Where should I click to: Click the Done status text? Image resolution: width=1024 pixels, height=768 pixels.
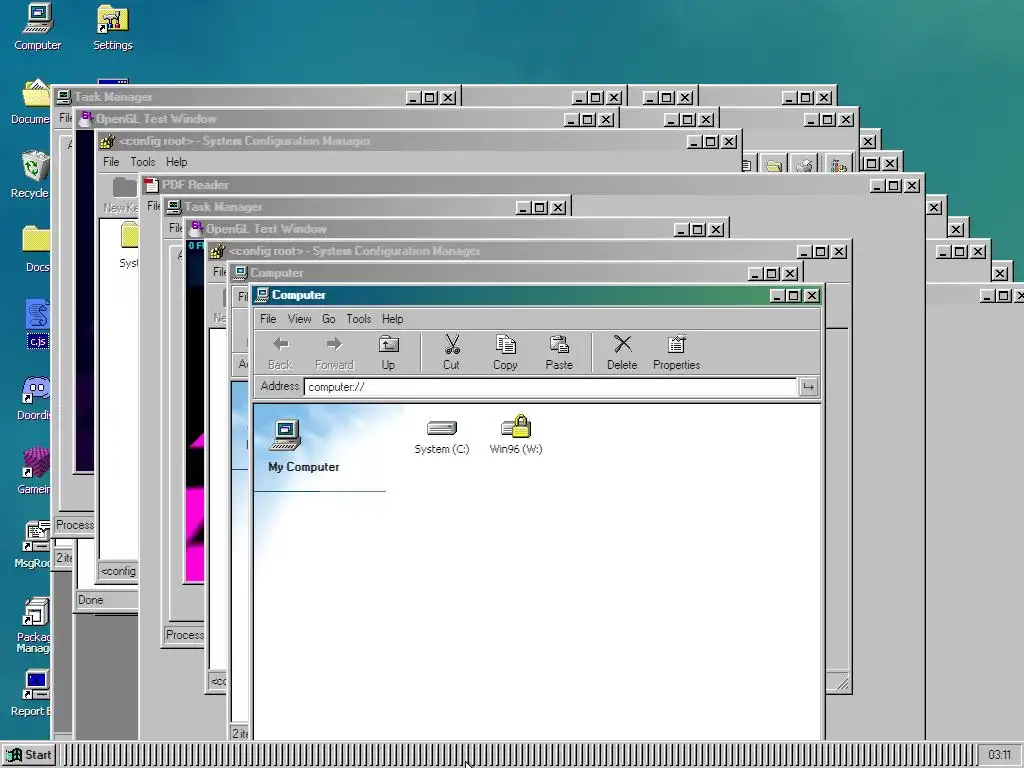(x=91, y=600)
